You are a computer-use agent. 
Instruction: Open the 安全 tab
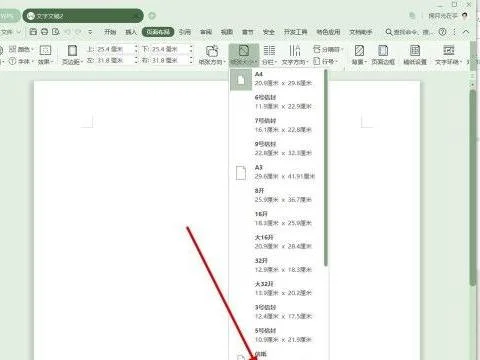click(x=269, y=32)
